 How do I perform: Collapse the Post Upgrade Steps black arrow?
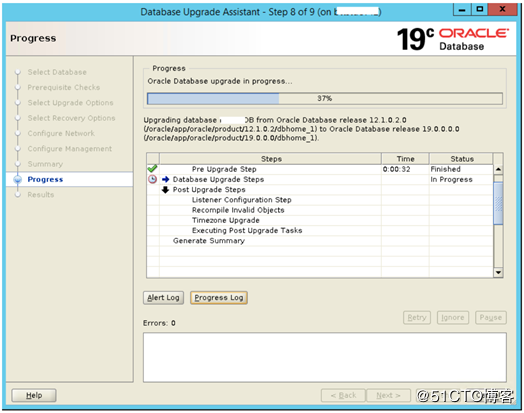[165, 190]
